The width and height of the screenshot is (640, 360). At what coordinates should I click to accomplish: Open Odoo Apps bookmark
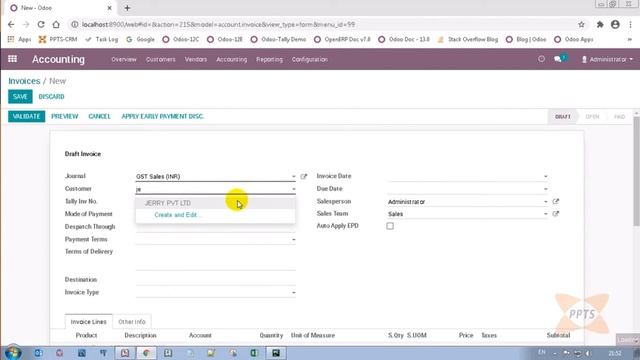click(573, 40)
